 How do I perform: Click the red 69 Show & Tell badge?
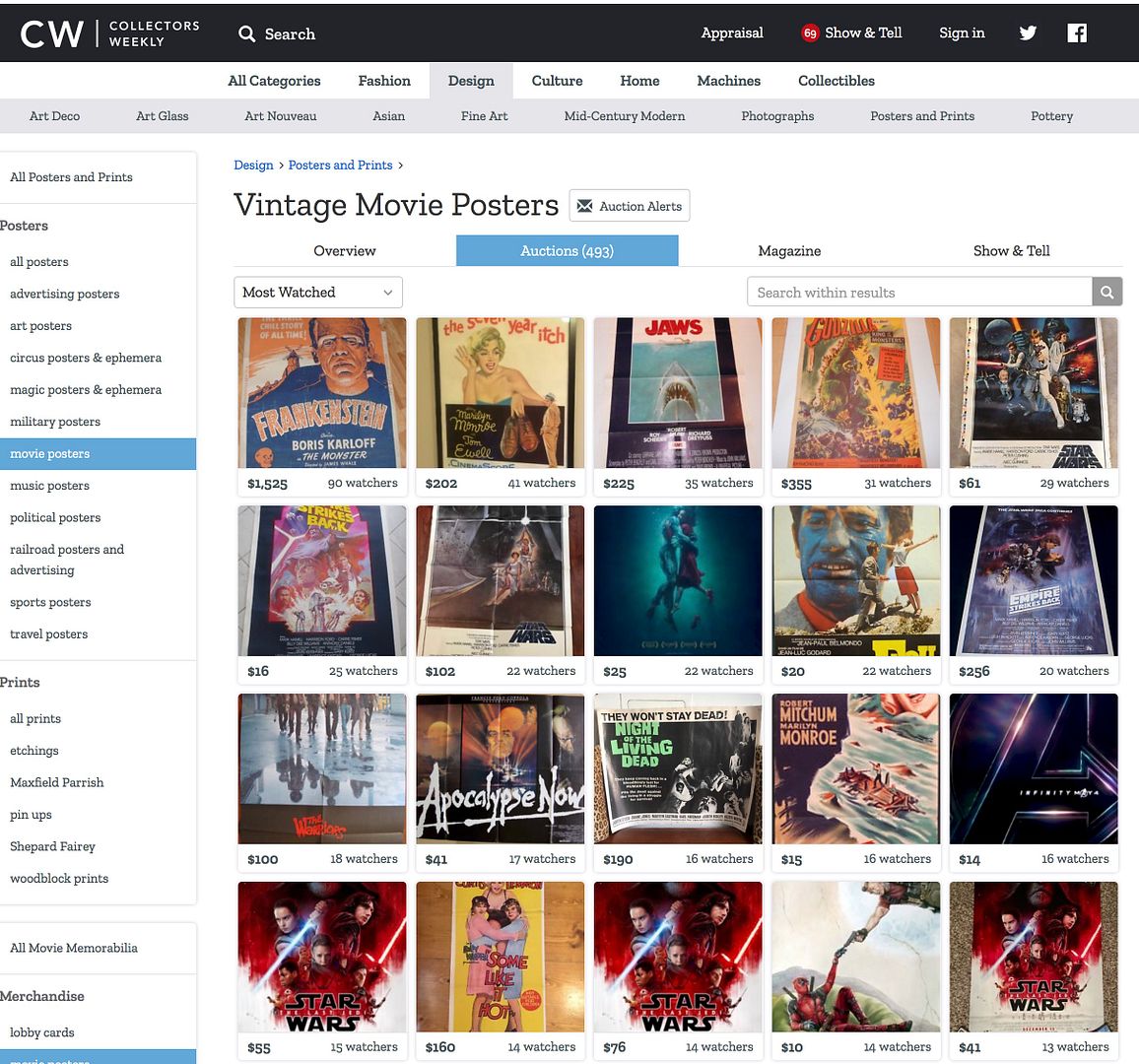click(x=810, y=33)
